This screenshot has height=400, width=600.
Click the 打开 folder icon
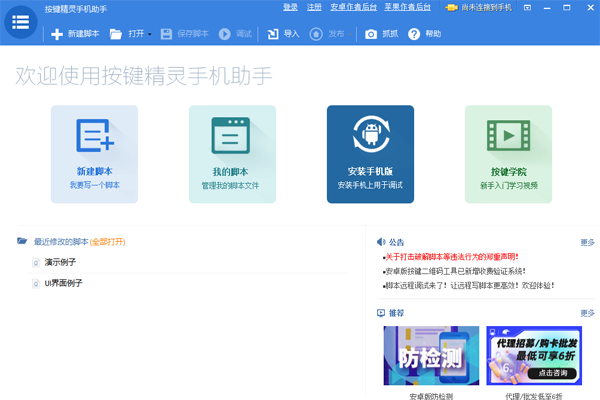pos(116,34)
